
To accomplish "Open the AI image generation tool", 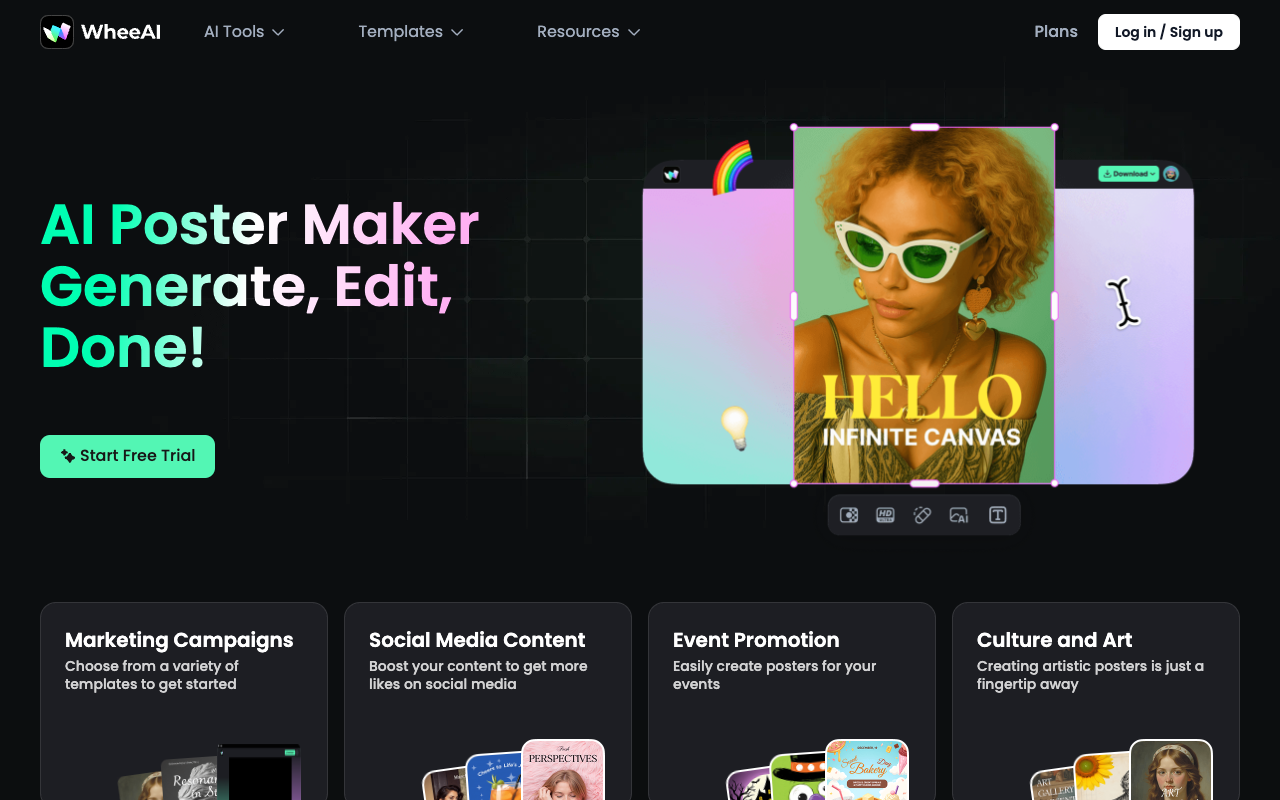I will 959,514.
